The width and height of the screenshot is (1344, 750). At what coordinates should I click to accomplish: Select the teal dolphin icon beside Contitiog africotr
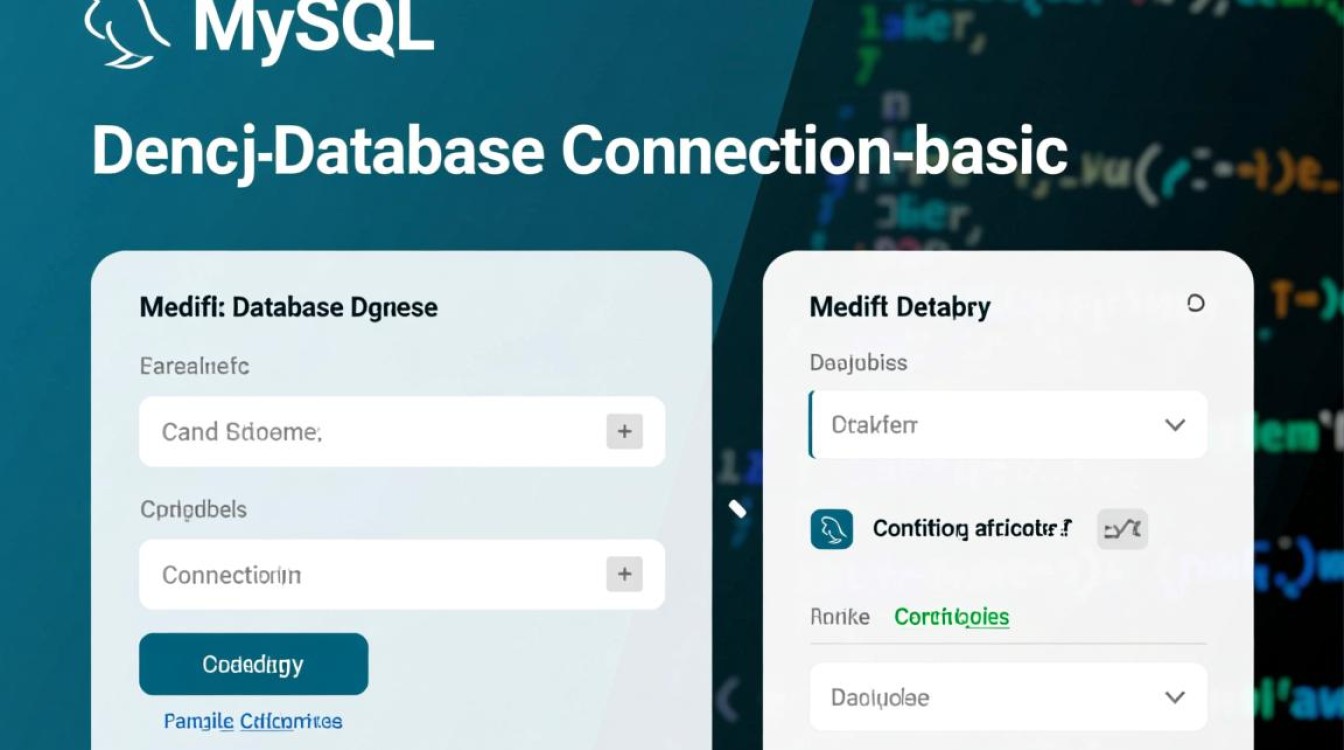(x=829, y=528)
